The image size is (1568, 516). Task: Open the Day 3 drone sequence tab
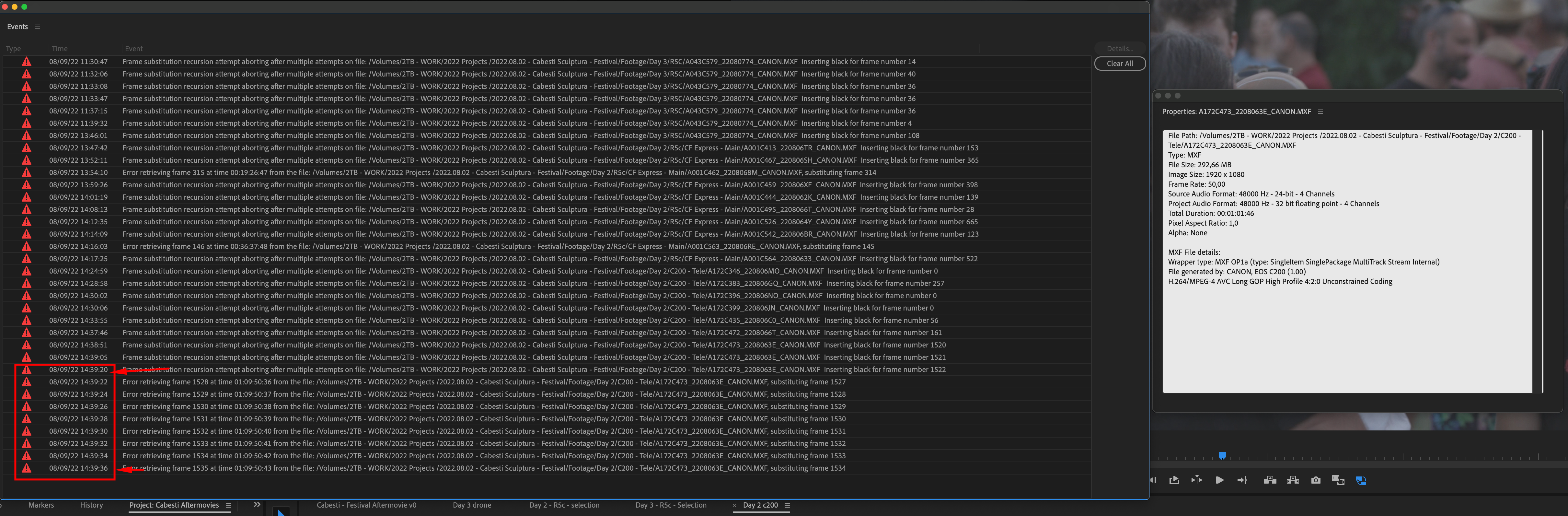(x=472, y=505)
